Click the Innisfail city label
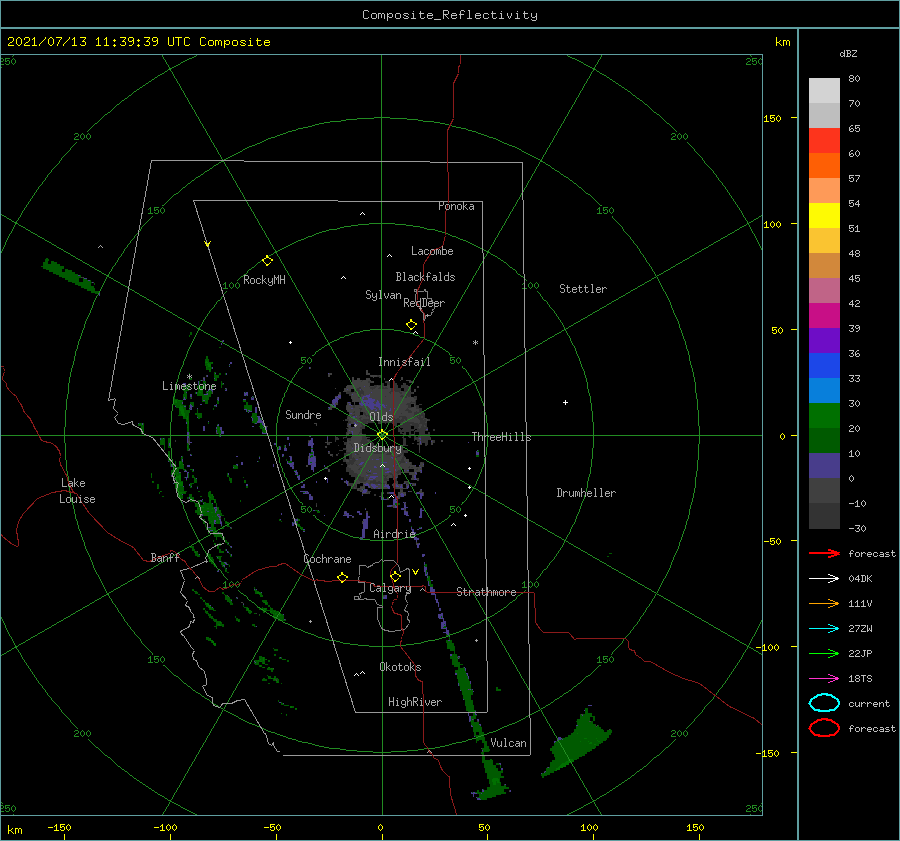Image resolution: width=900 pixels, height=841 pixels. 404,362
